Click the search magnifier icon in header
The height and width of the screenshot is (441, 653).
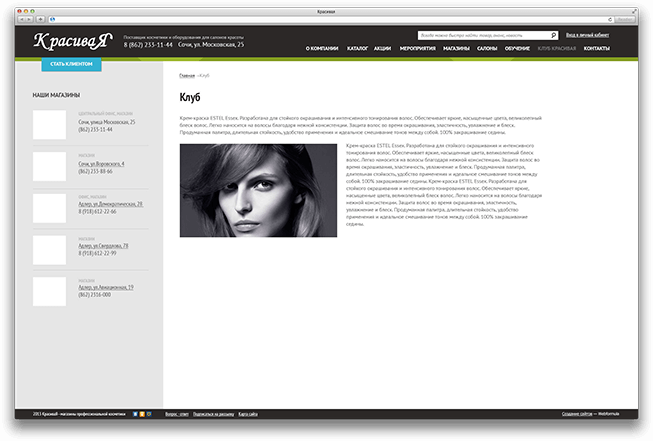point(553,35)
